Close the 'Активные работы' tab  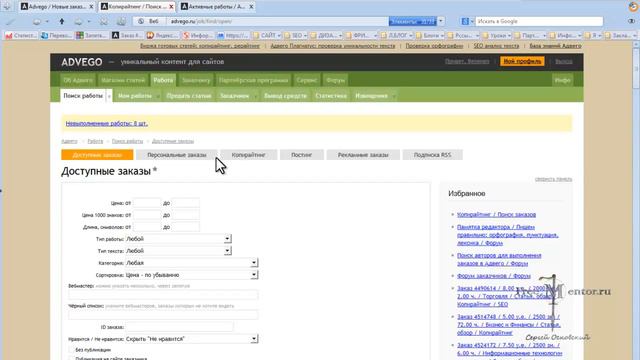pos(251,7)
